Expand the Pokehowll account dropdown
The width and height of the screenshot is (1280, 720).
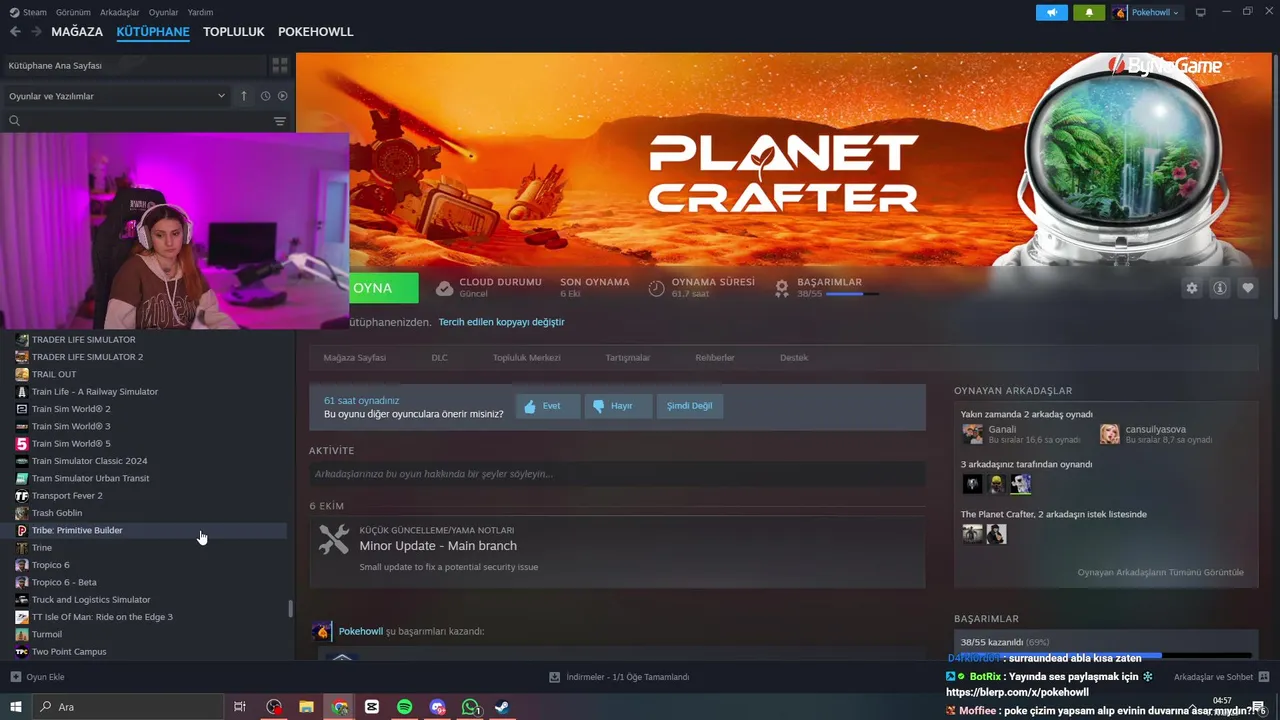click(1147, 12)
